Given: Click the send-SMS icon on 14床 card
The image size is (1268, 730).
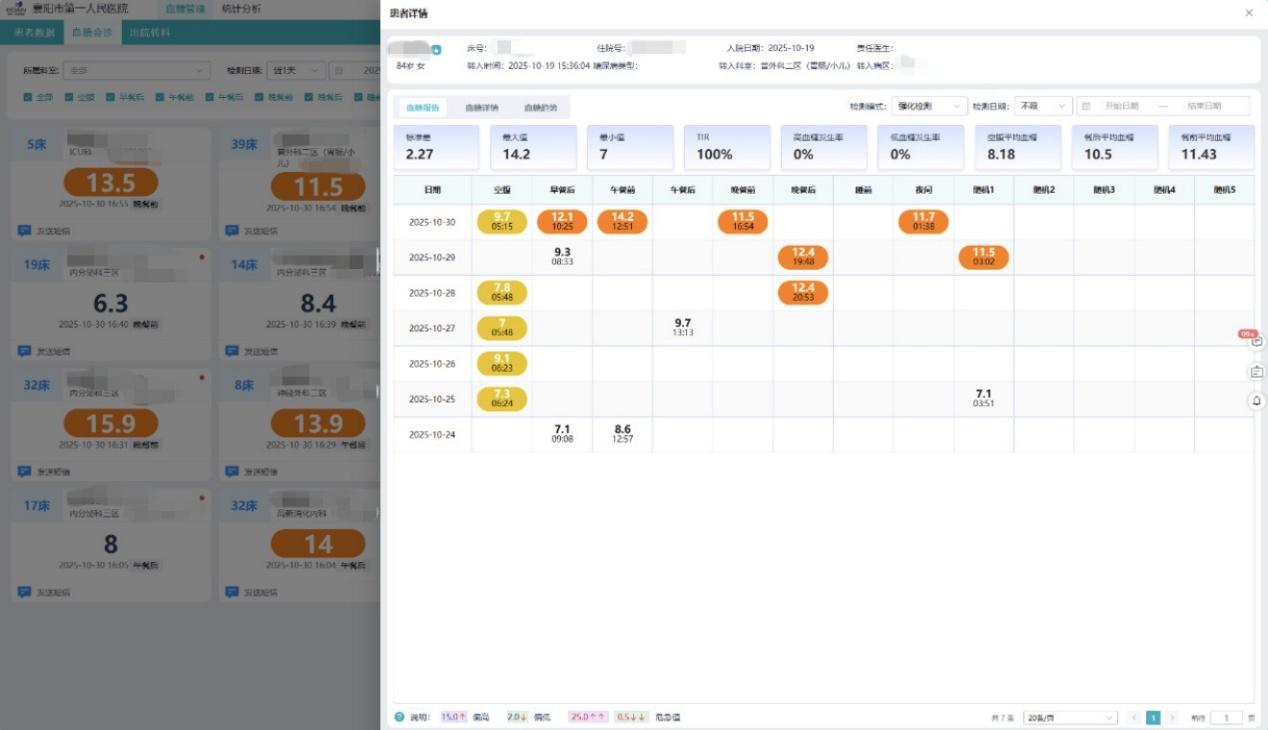Looking at the screenshot, I should point(232,351).
